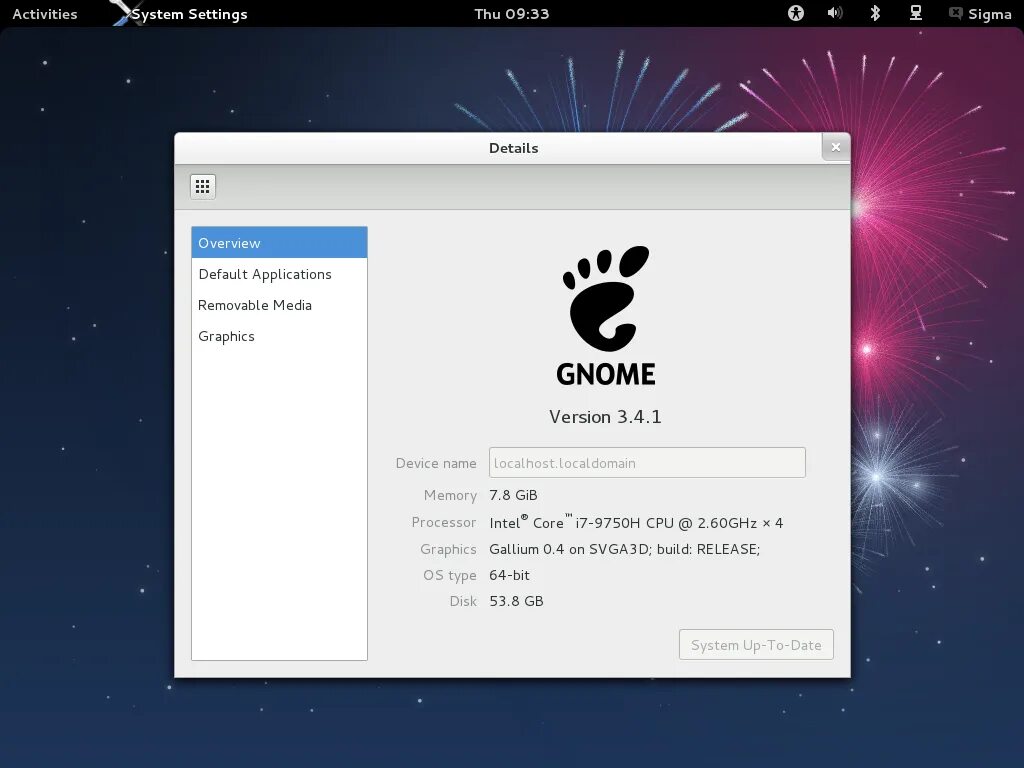Open the network connection icon
Image resolution: width=1024 pixels, height=768 pixels.
coord(916,13)
